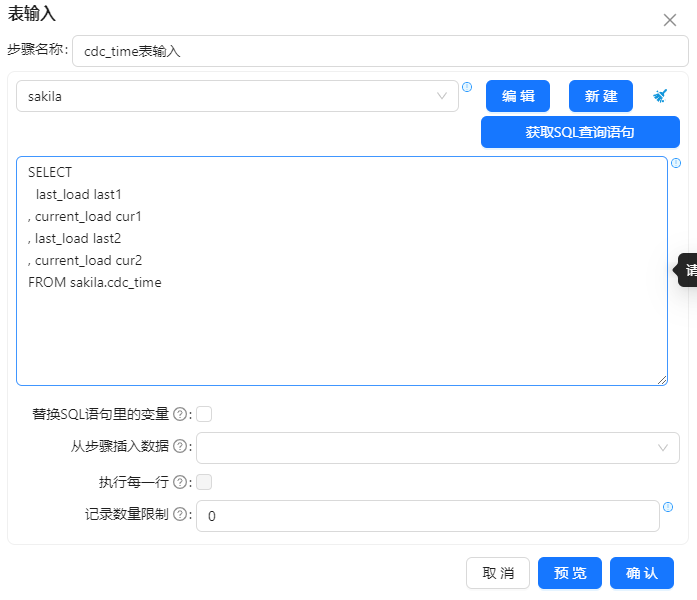Click the help icon next to 执行每一行

180,482
